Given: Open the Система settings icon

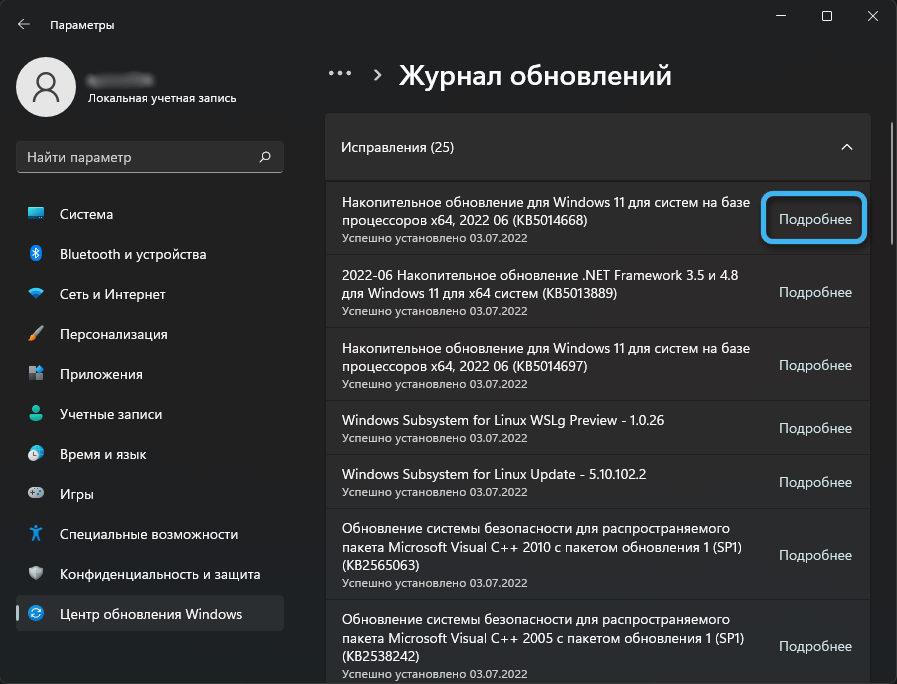Looking at the screenshot, I should point(36,214).
